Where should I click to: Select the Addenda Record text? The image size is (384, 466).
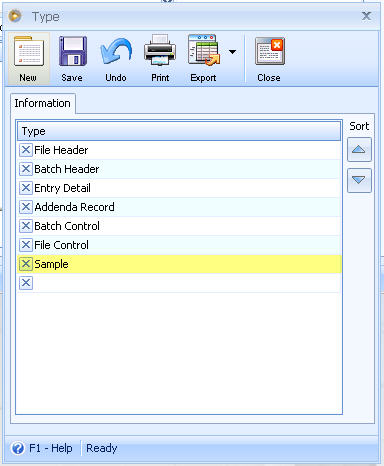pyautogui.click(x=74, y=207)
